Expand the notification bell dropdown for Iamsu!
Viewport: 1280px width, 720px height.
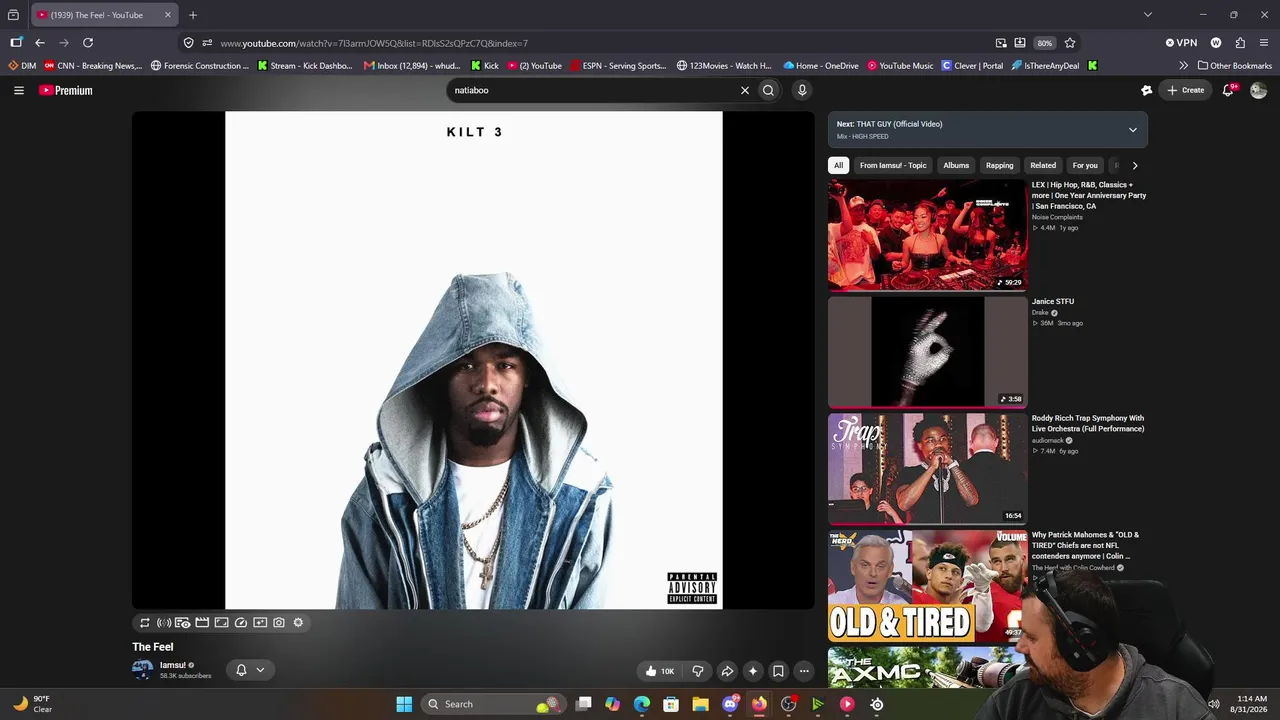coord(250,670)
